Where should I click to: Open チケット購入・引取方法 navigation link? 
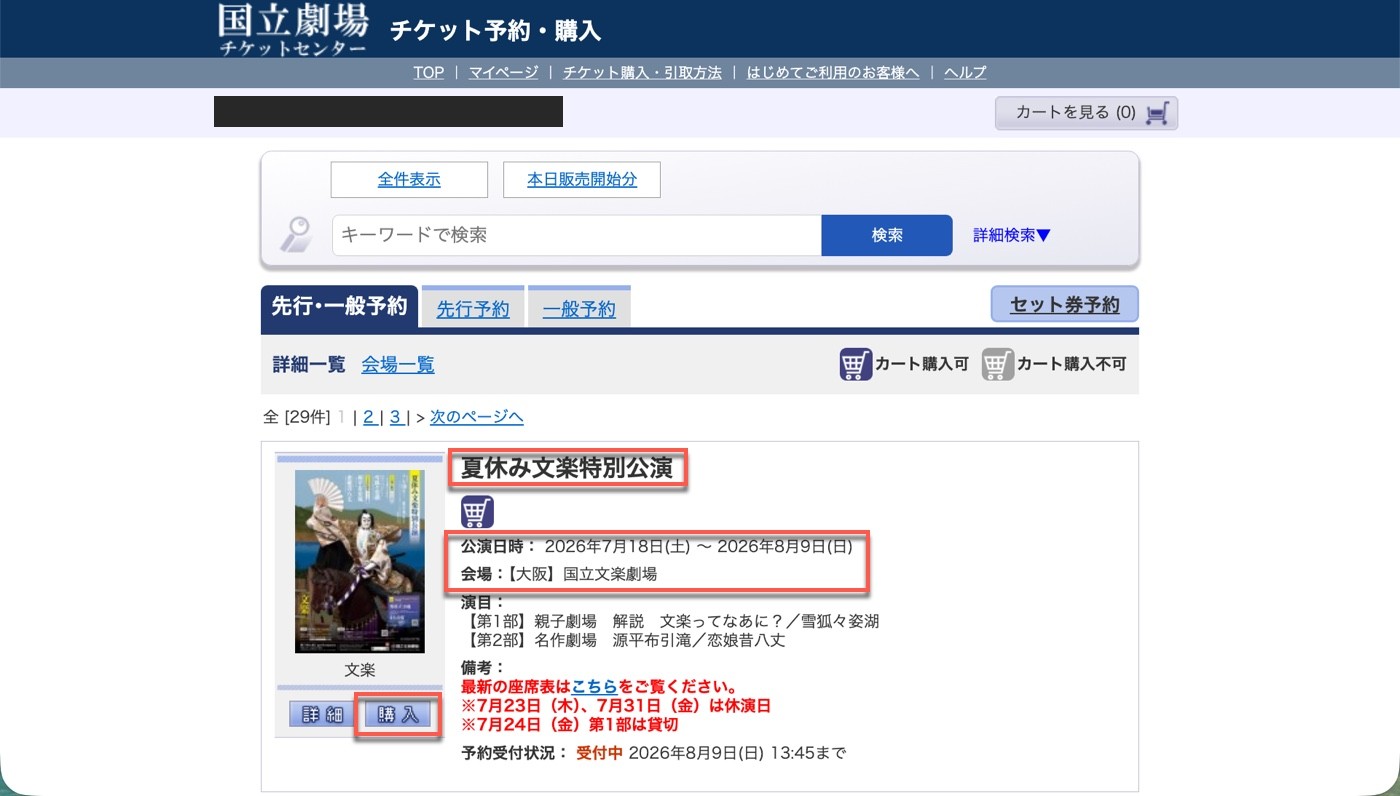[x=642, y=72]
